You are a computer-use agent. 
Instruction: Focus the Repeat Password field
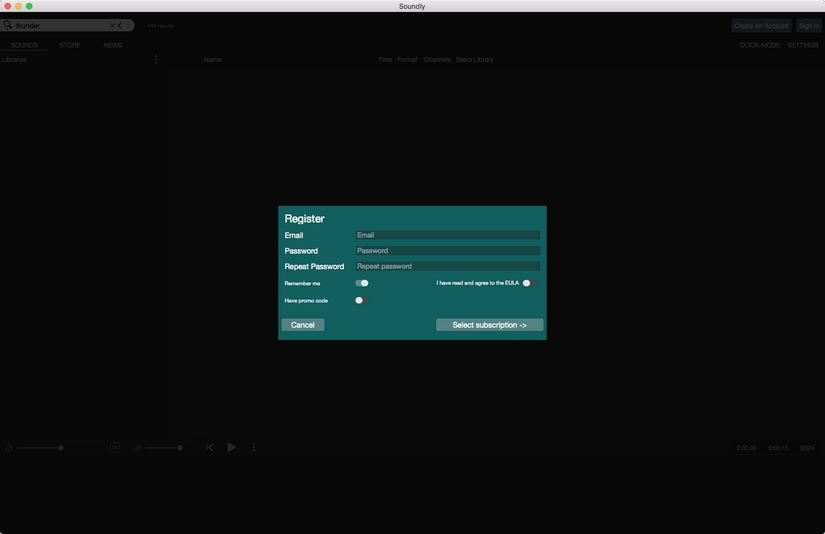(447, 266)
